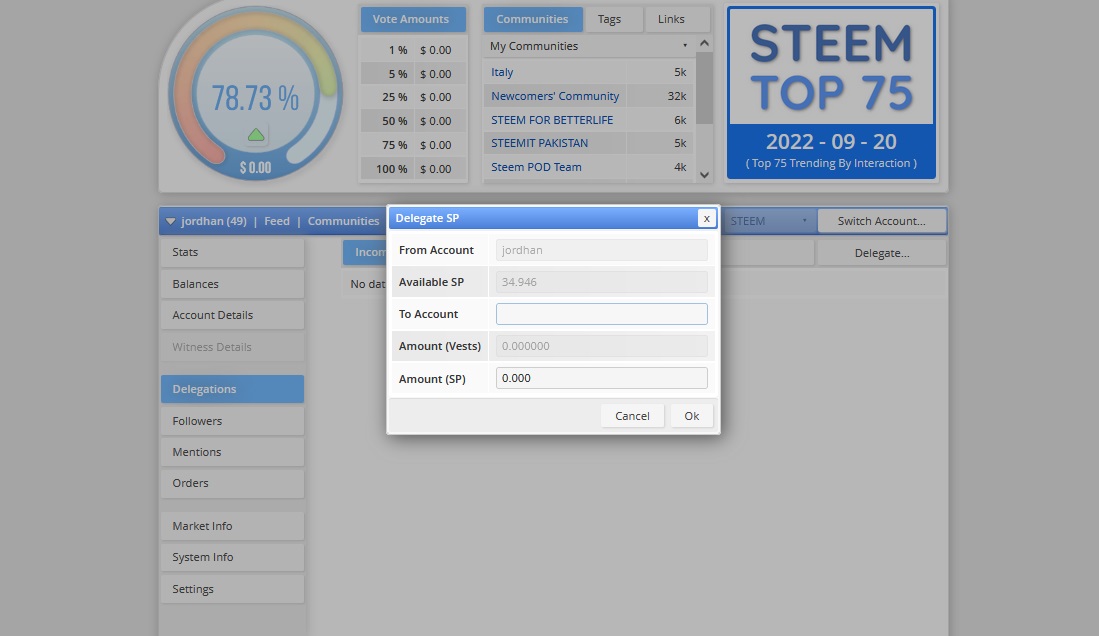
Task: Open System Info in the sidebar
Action: (x=232, y=557)
